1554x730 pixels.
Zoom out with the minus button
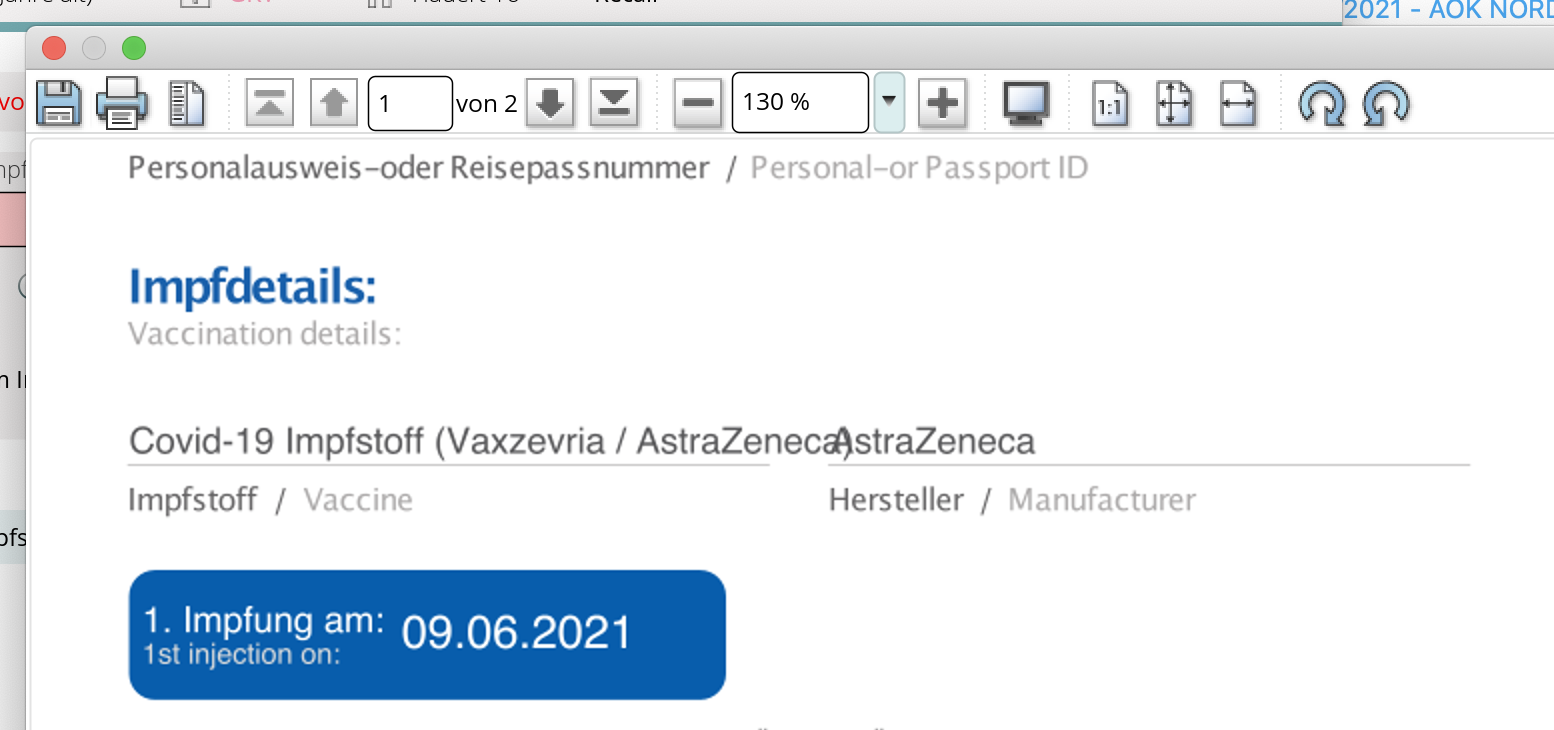[x=698, y=103]
